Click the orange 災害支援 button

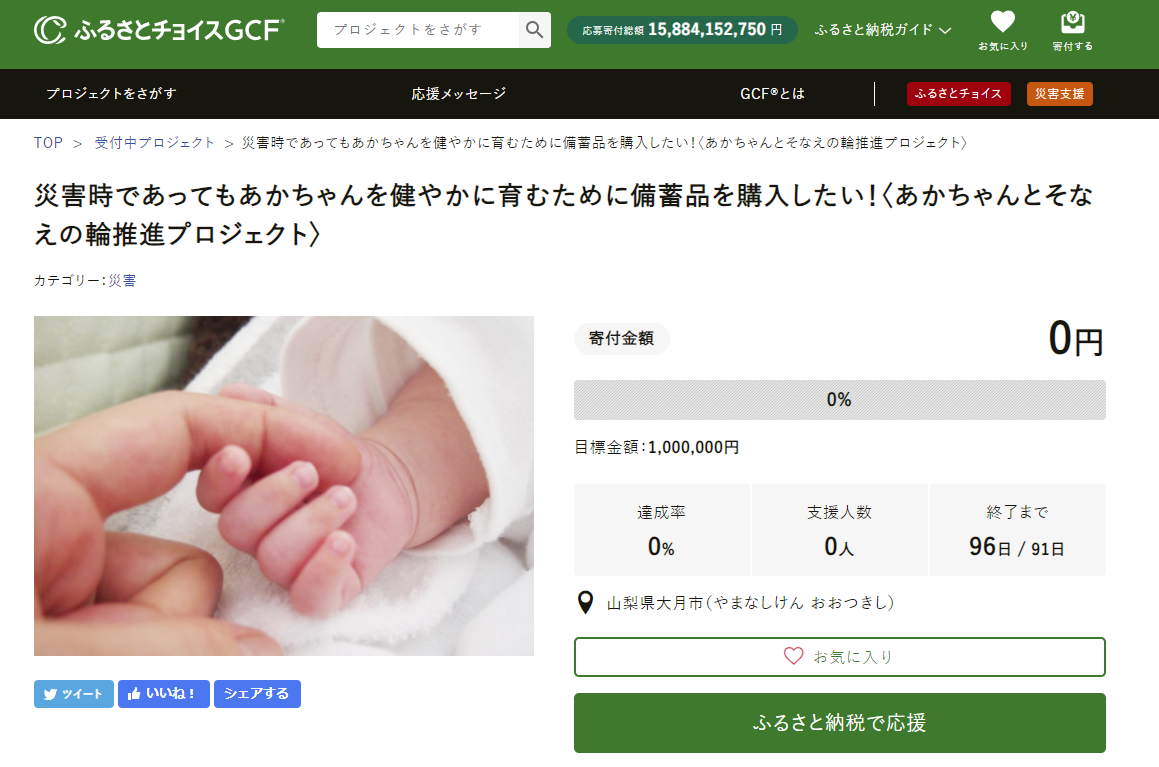click(x=1060, y=94)
